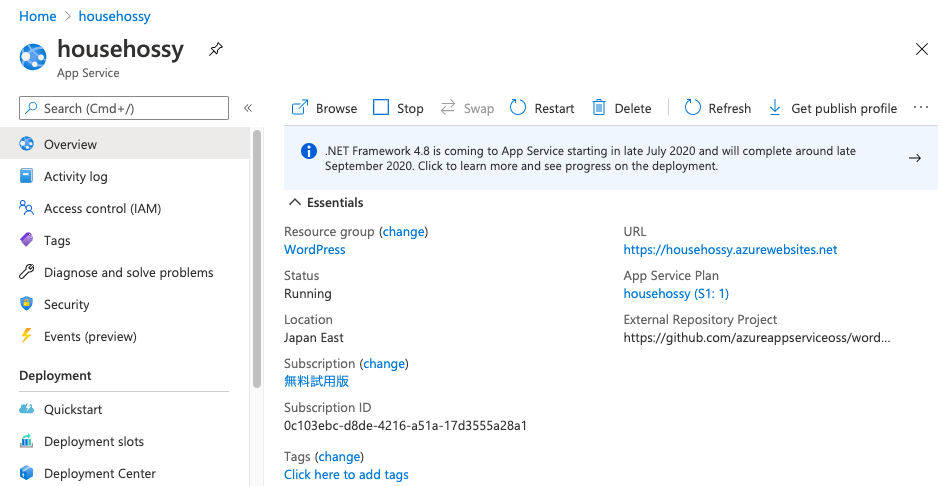Open the househossy.azurewebsites.net URL
Viewport: 942px width, 486px height.
pos(730,249)
